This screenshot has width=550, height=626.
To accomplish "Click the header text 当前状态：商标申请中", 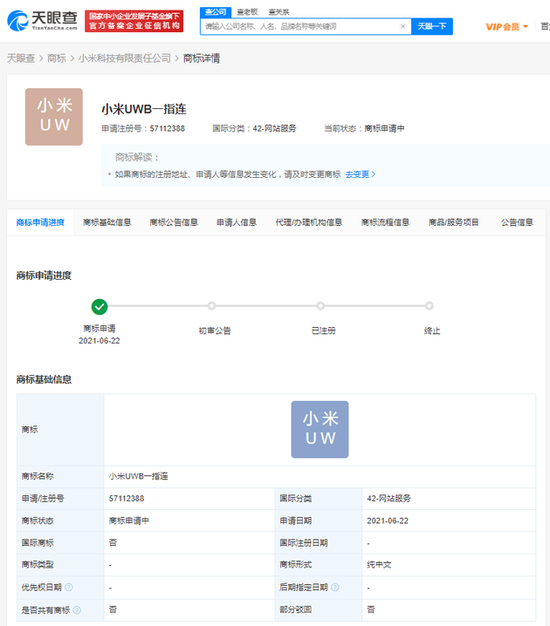I will (x=364, y=129).
